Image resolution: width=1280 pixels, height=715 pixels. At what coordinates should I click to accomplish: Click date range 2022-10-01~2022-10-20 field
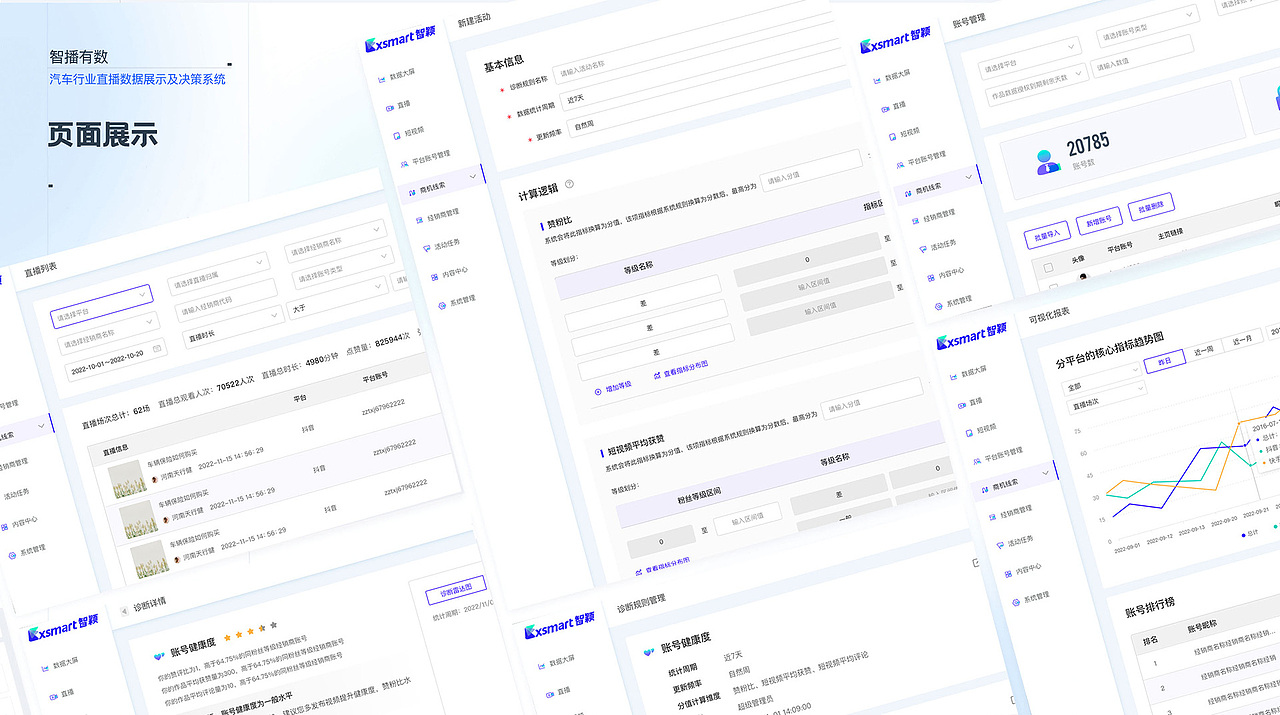[x=117, y=361]
